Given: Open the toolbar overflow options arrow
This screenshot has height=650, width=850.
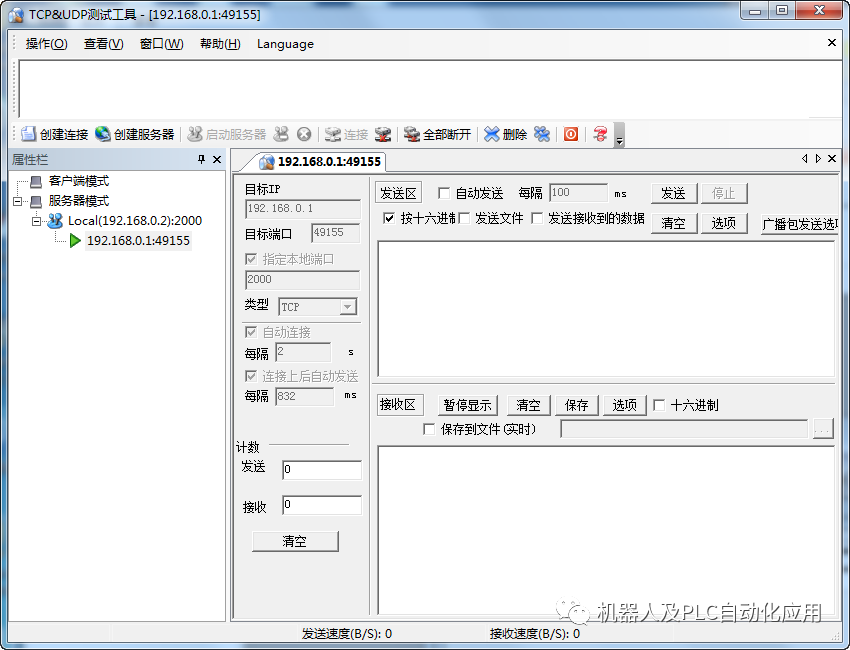Looking at the screenshot, I should (x=619, y=136).
